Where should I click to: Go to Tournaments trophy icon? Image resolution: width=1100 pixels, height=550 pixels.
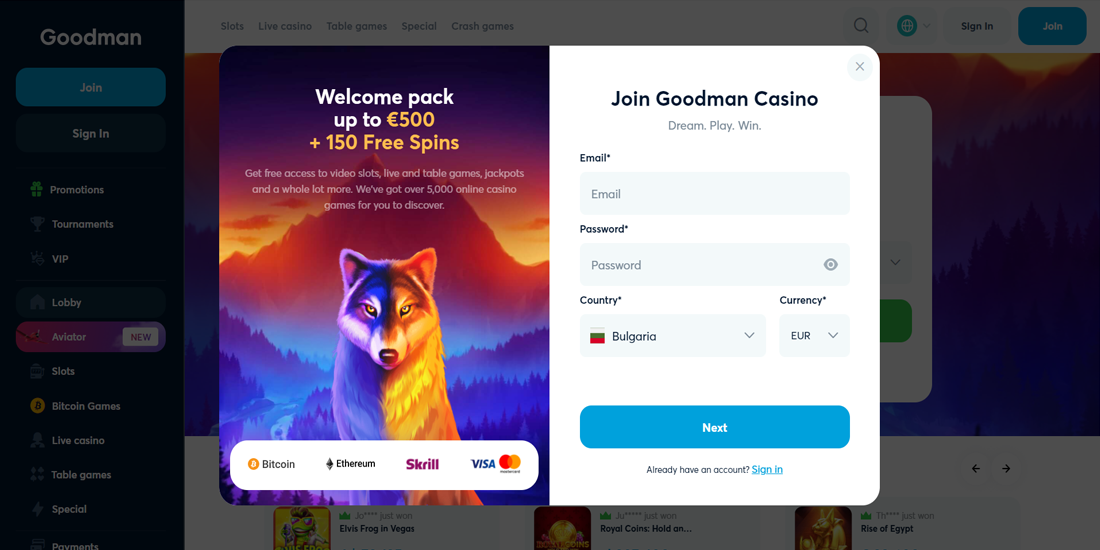coord(37,224)
